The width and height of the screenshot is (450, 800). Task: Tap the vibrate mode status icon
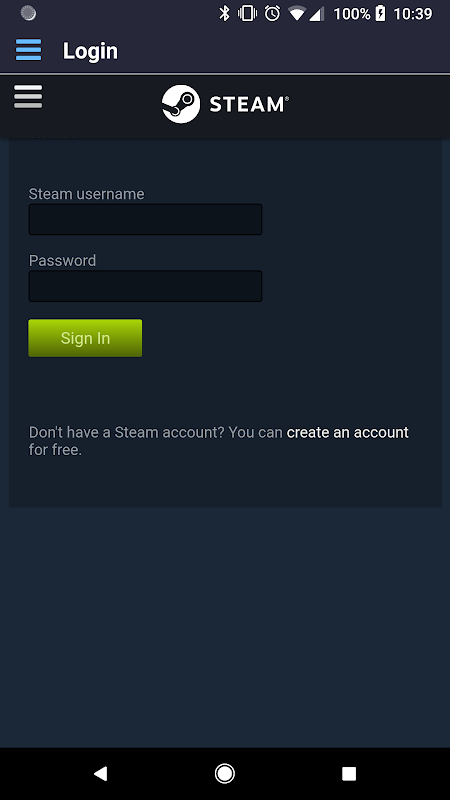[247, 14]
